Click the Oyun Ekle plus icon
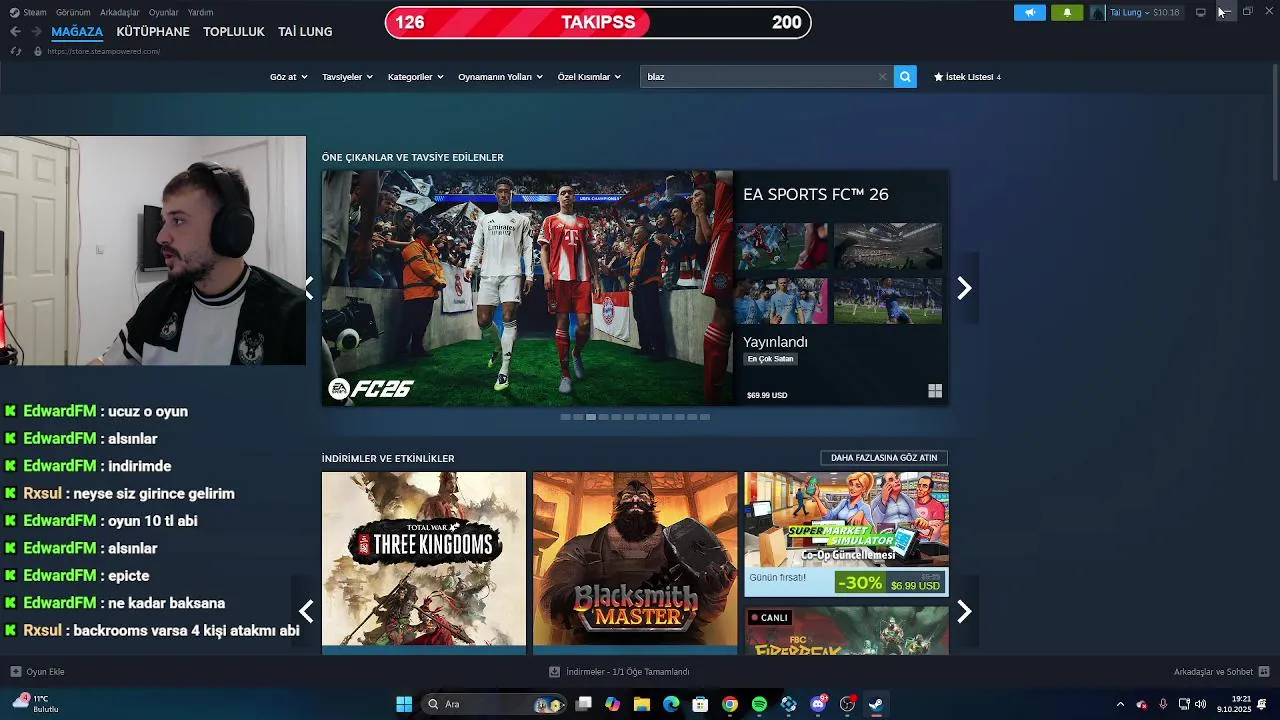Image resolution: width=1280 pixels, height=720 pixels. click(15, 672)
